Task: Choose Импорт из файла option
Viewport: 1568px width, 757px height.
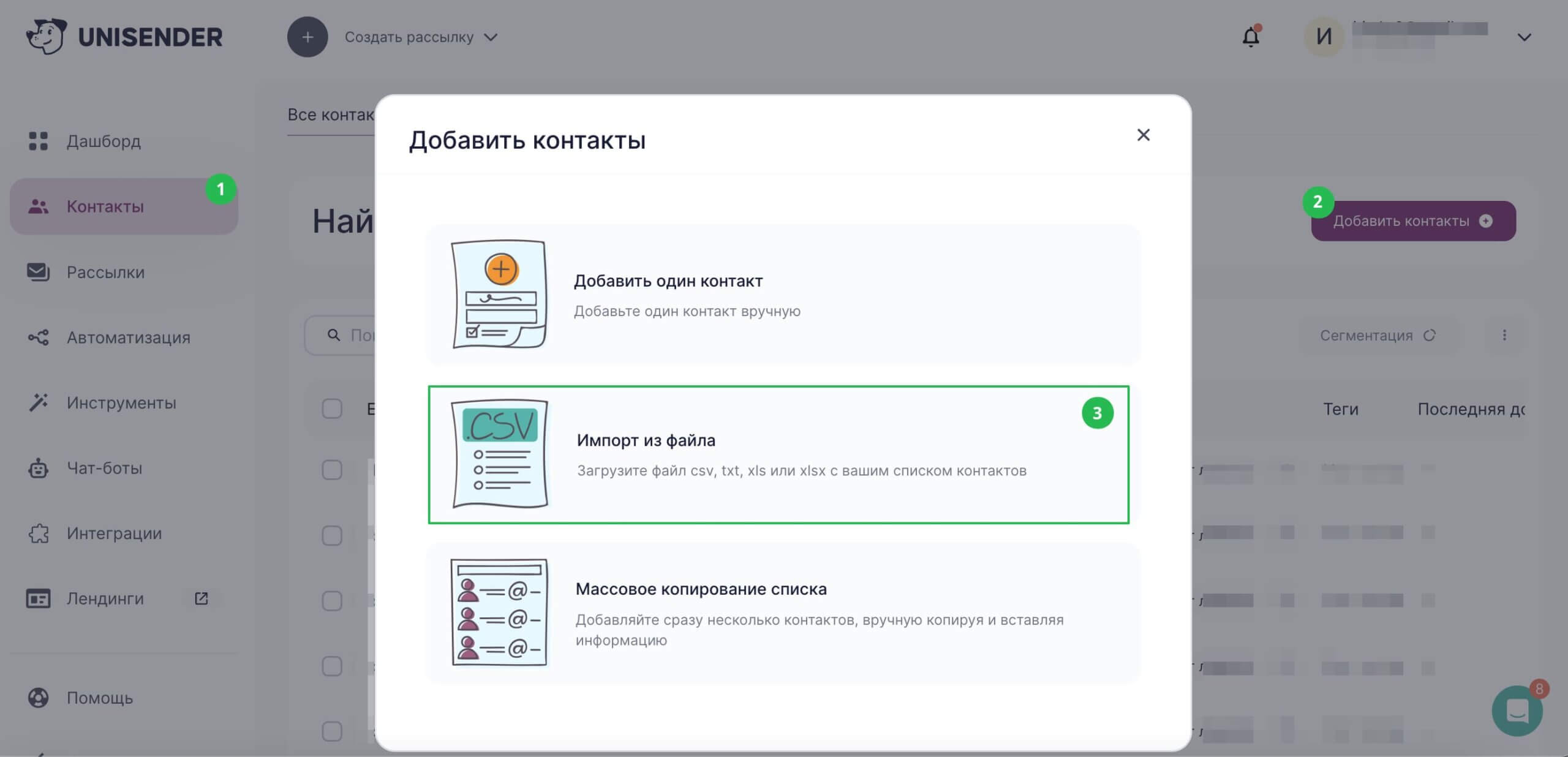Action: pyautogui.click(x=778, y=454)
